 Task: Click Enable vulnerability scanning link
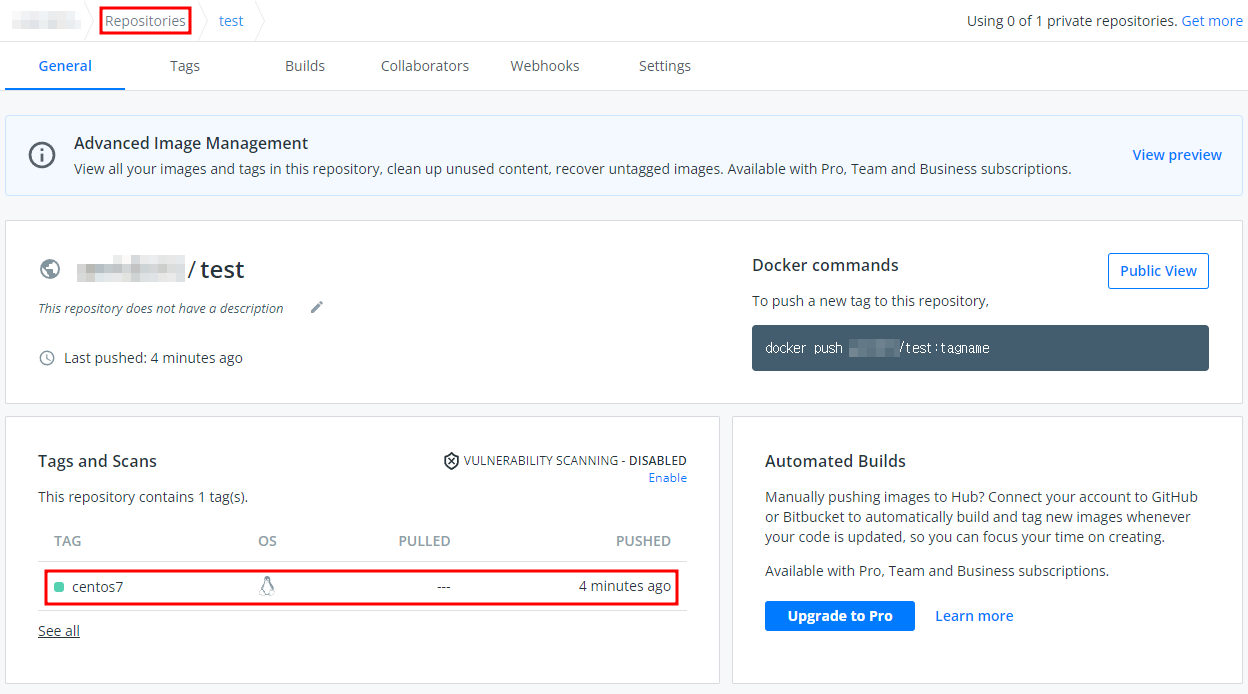668,478
